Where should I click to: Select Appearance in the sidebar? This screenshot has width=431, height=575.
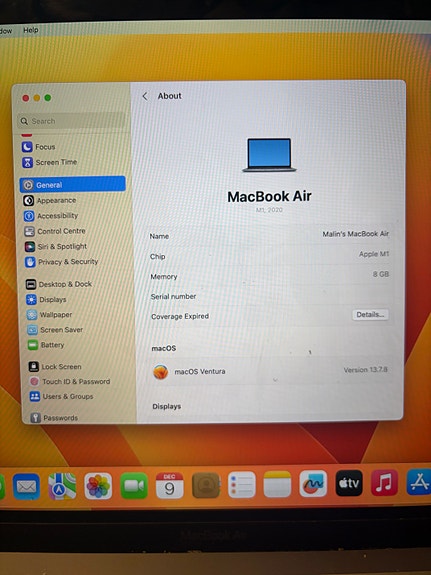(x=50, y=201)
